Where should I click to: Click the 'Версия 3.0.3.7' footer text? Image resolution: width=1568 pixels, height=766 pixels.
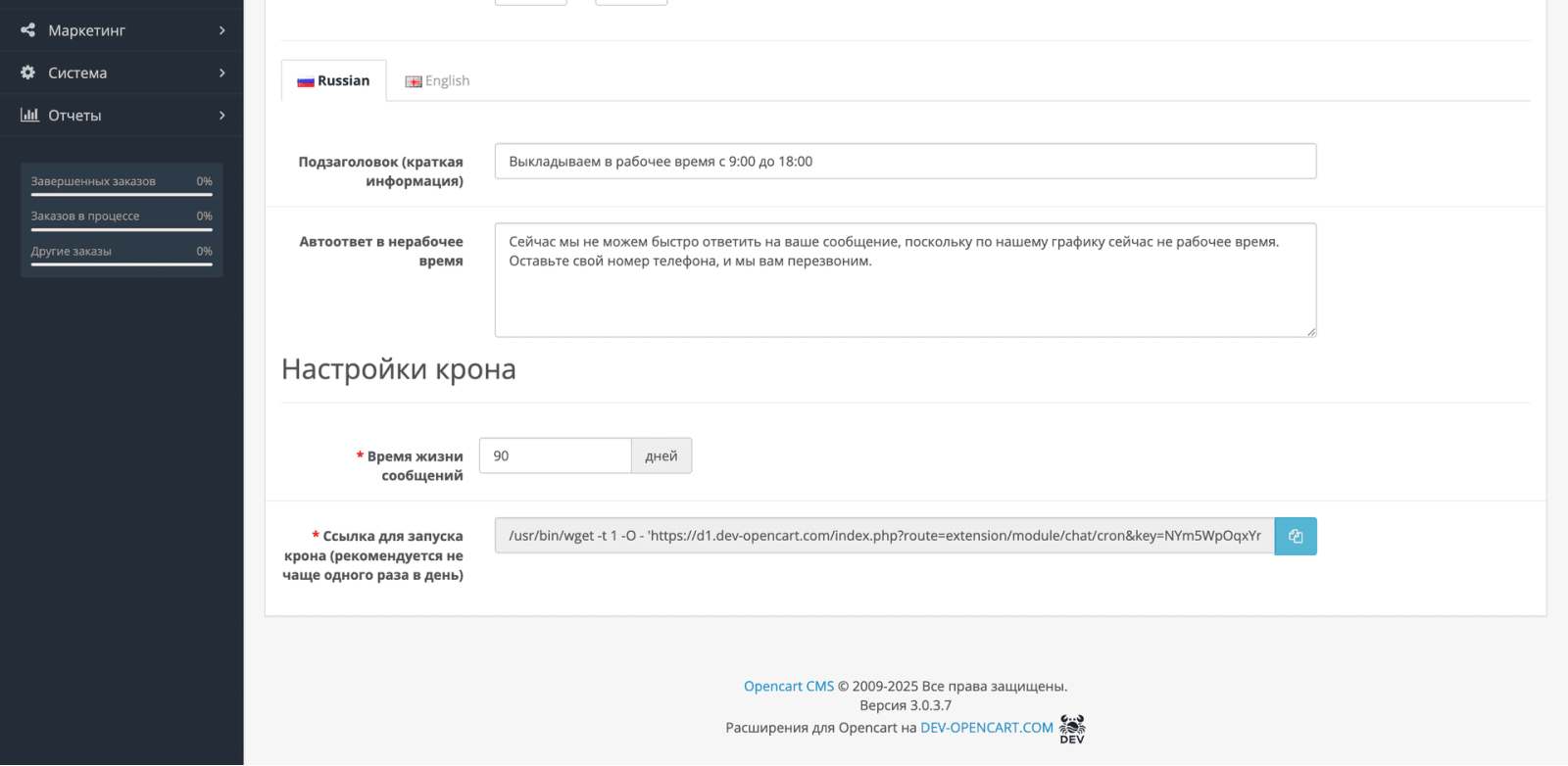click(906, 705)
